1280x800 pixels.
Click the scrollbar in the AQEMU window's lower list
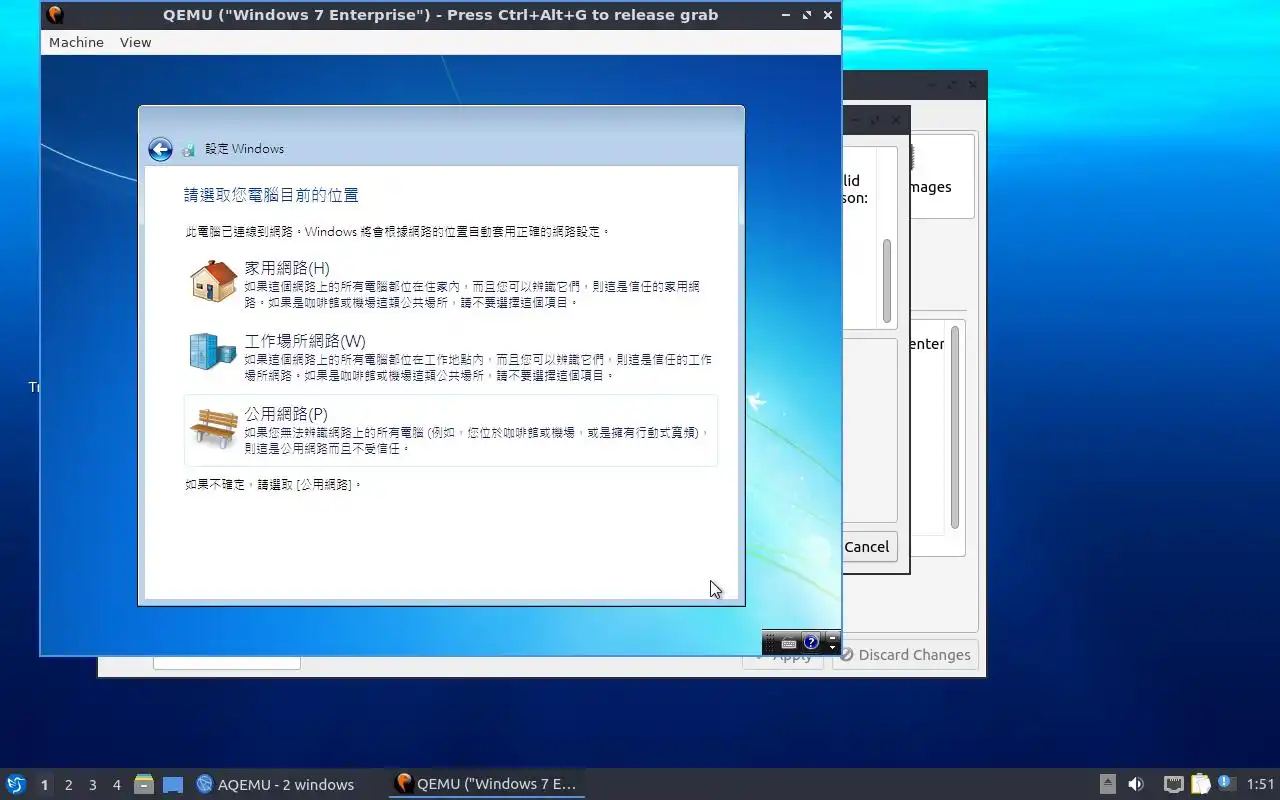955,427
